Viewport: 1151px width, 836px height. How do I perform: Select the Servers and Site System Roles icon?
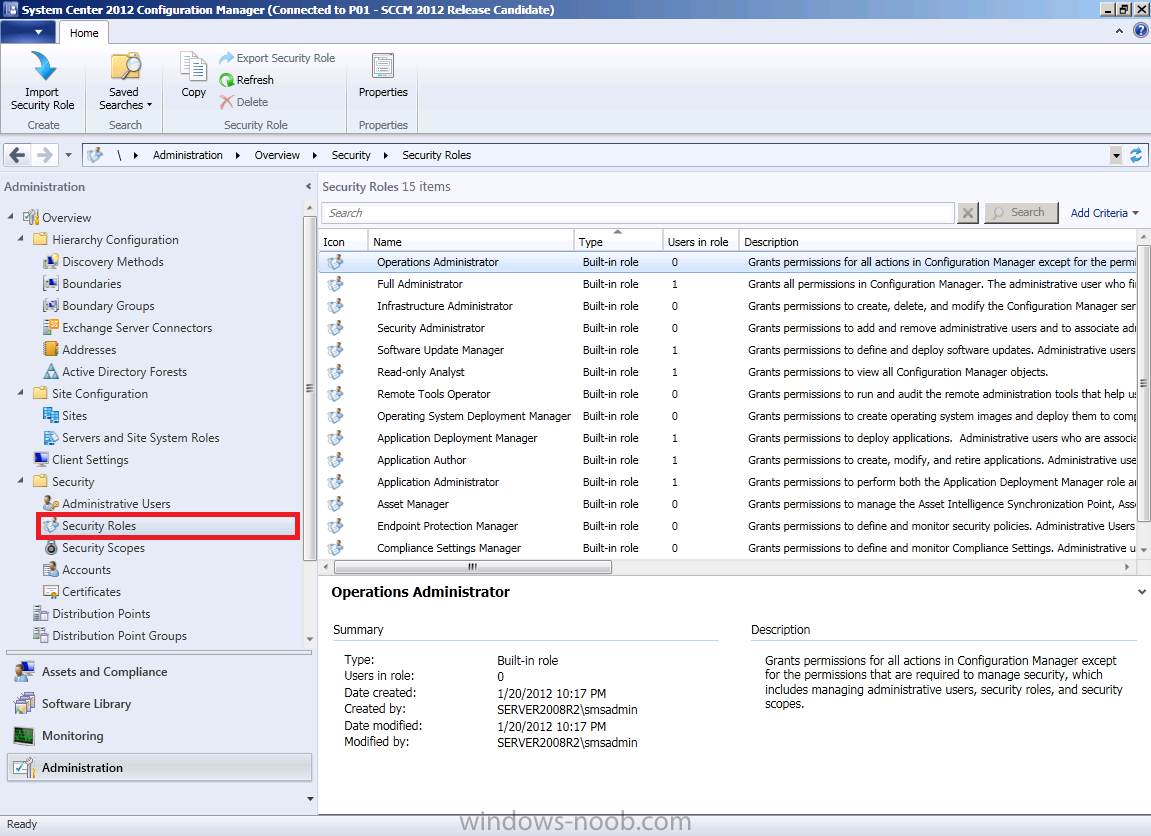coord(51,437)
